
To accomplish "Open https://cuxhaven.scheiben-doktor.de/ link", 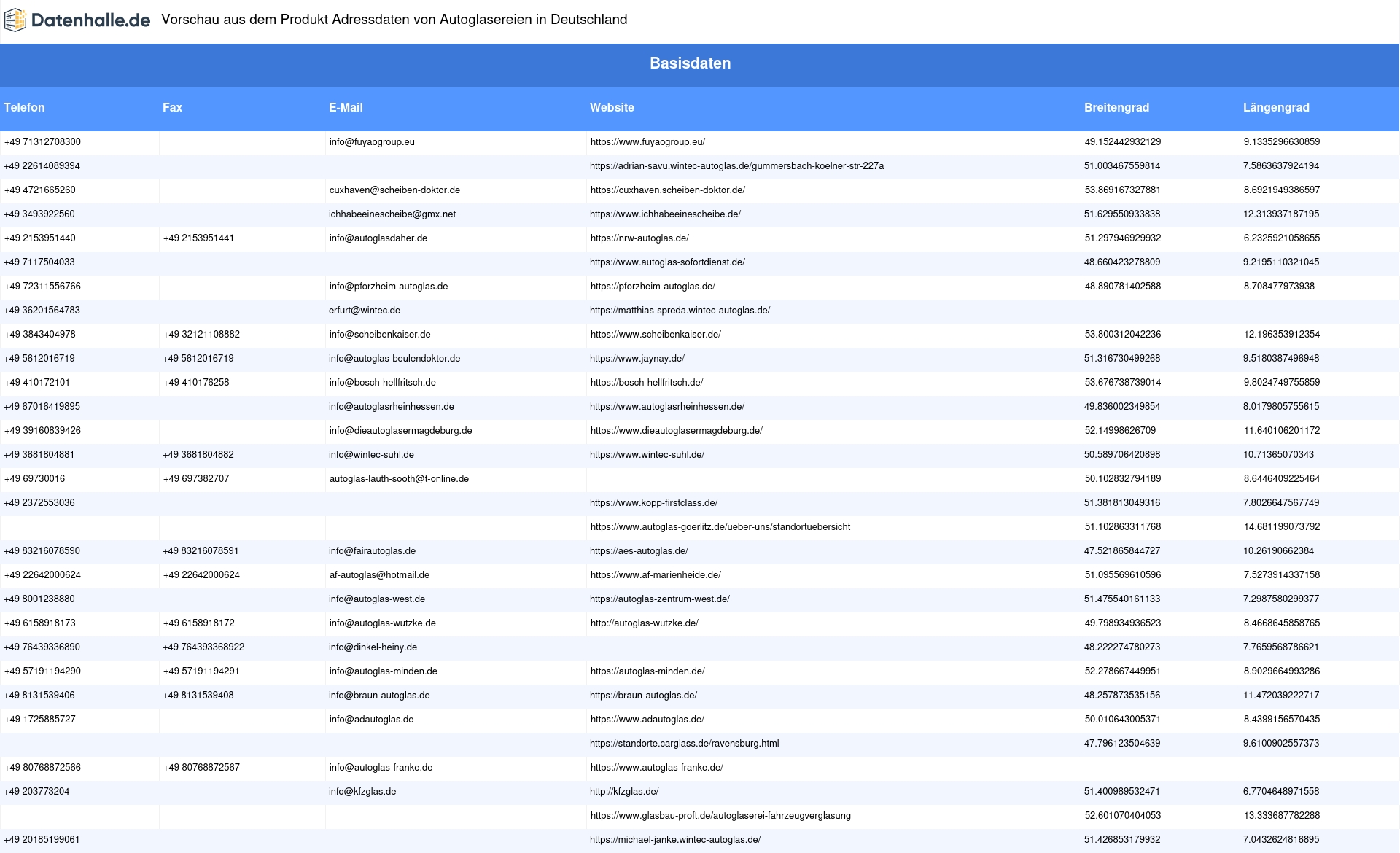I will click(668, 190).
